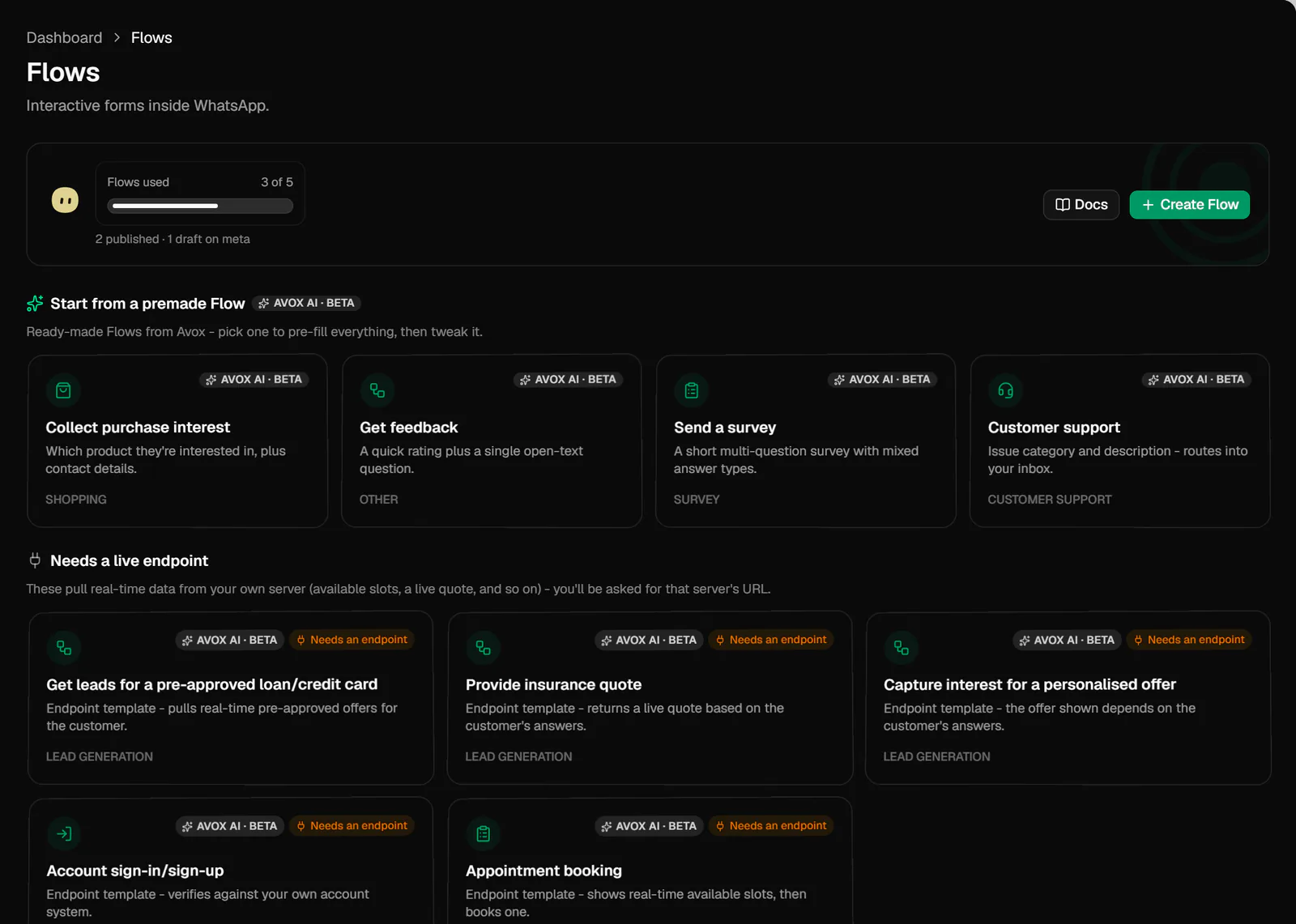Click the breadcrumb chevron after Dashboard
This screenshot has width=1296, height=924.
tap(117, 37)
